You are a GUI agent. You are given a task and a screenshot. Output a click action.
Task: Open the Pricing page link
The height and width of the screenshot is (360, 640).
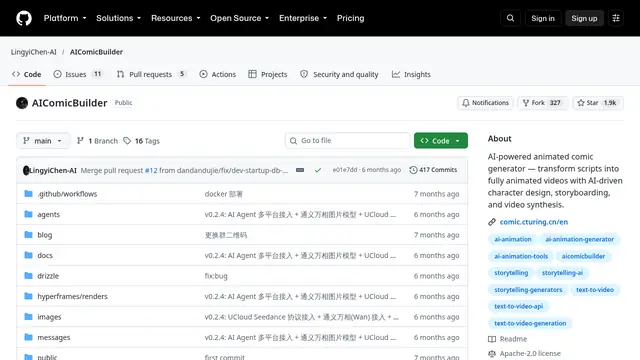351,18
